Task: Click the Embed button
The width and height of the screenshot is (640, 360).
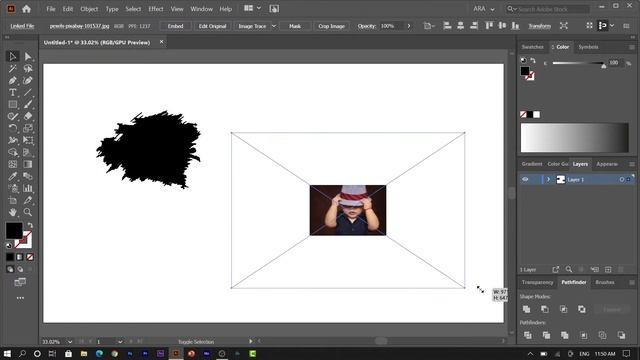Action: coord(176,26)
